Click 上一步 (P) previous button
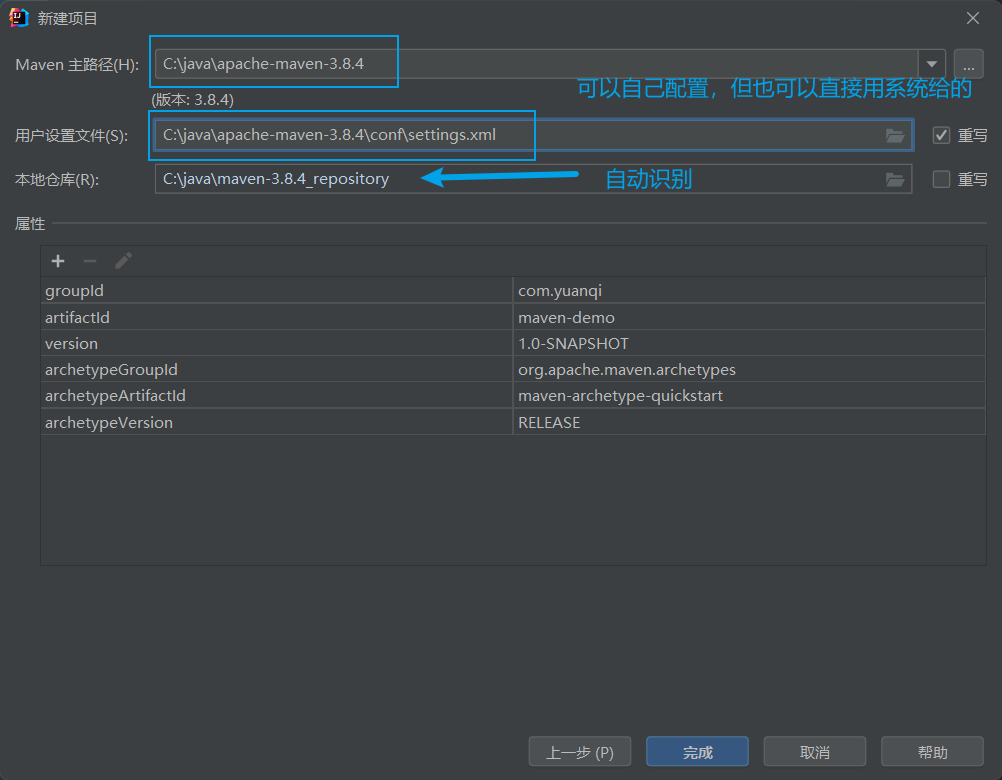Image resolution: width=1002 pixels, height=780 pixels. (x=580, y=751)
